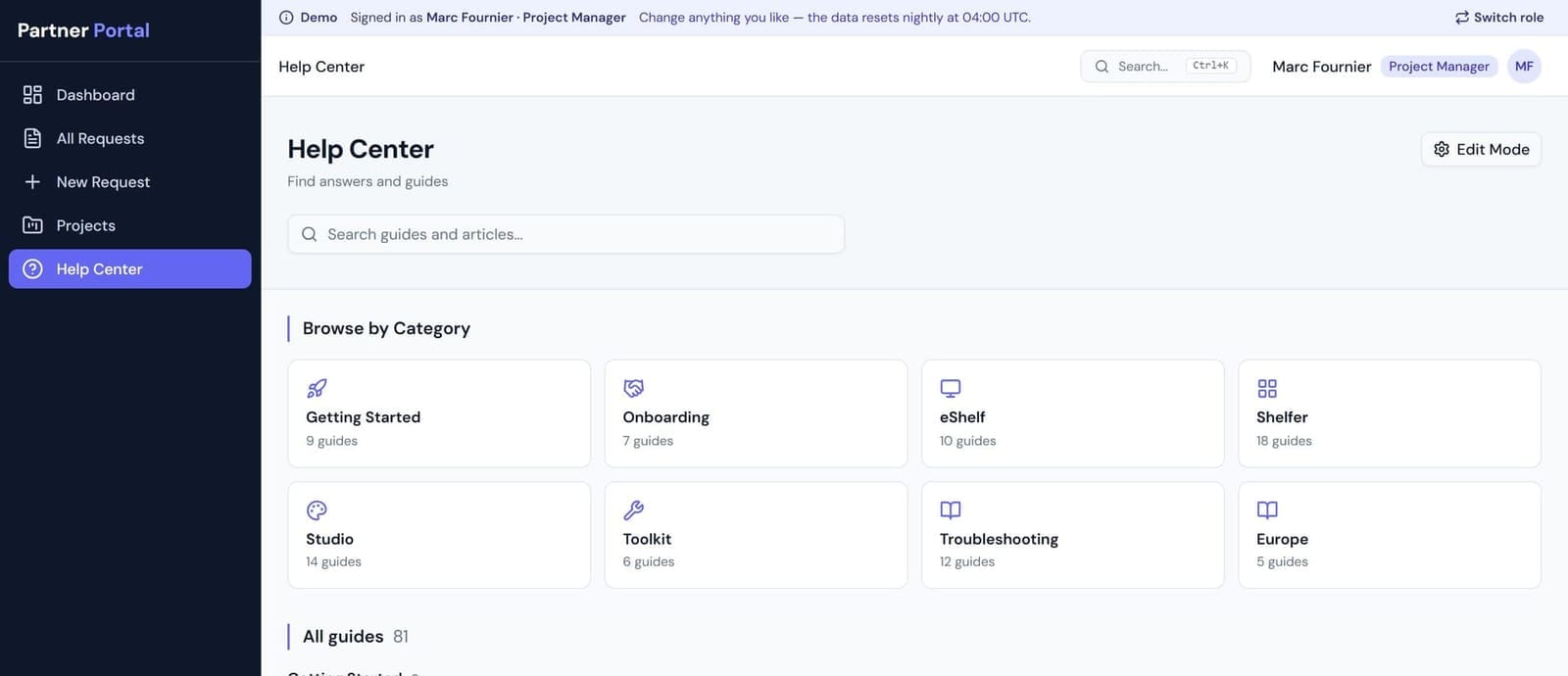Click the "14 guides" count text
Image resolution: width=1568 pixels, height=676 pixels.
[333, 561]
